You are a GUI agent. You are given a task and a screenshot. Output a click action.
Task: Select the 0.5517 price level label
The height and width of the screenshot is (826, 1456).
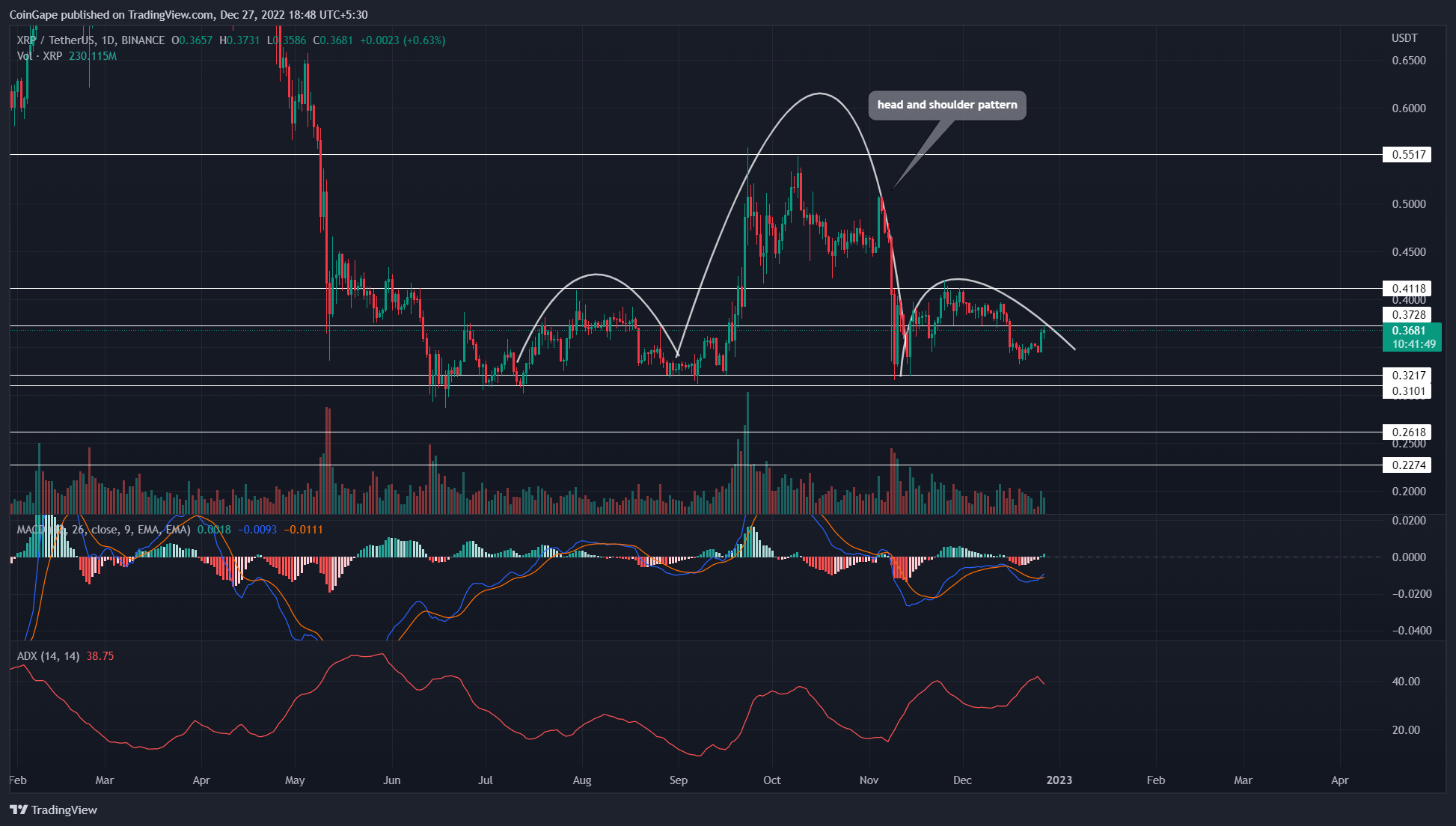[1407, 155]
